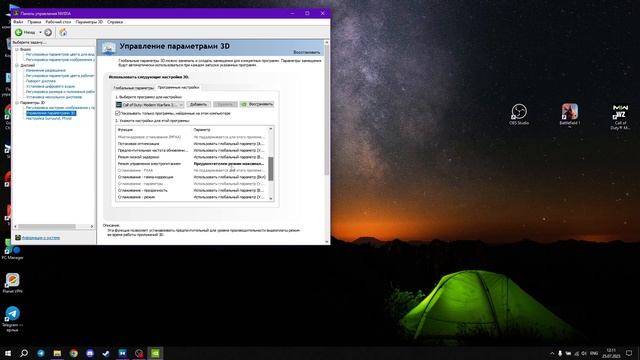640x360 pixels.
Task: Open the Back button history dropdown arrow
Action: coord(40,32)
